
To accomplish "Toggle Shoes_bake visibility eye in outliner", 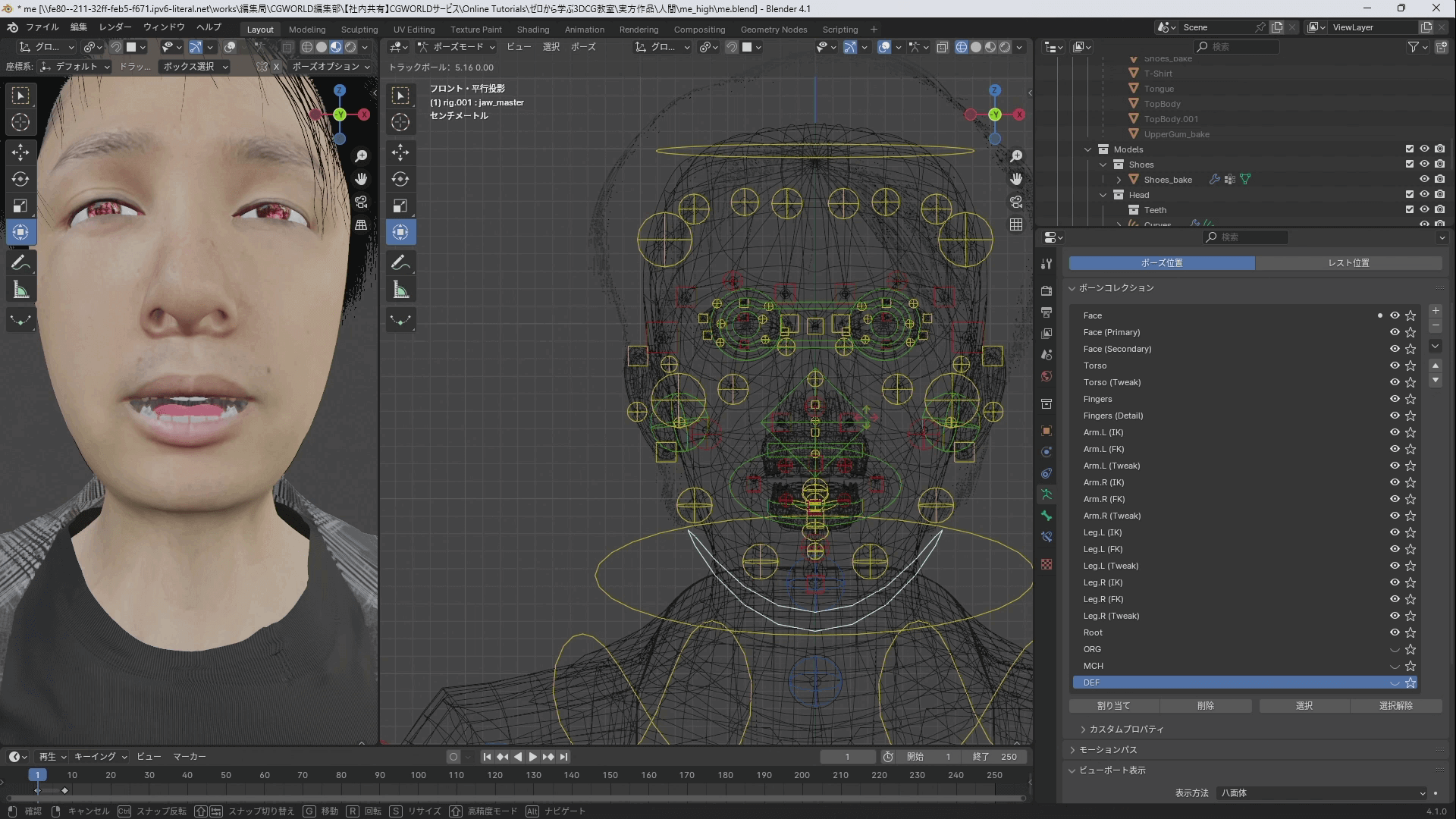I will pyautogui.click(x=1424, y=180).
